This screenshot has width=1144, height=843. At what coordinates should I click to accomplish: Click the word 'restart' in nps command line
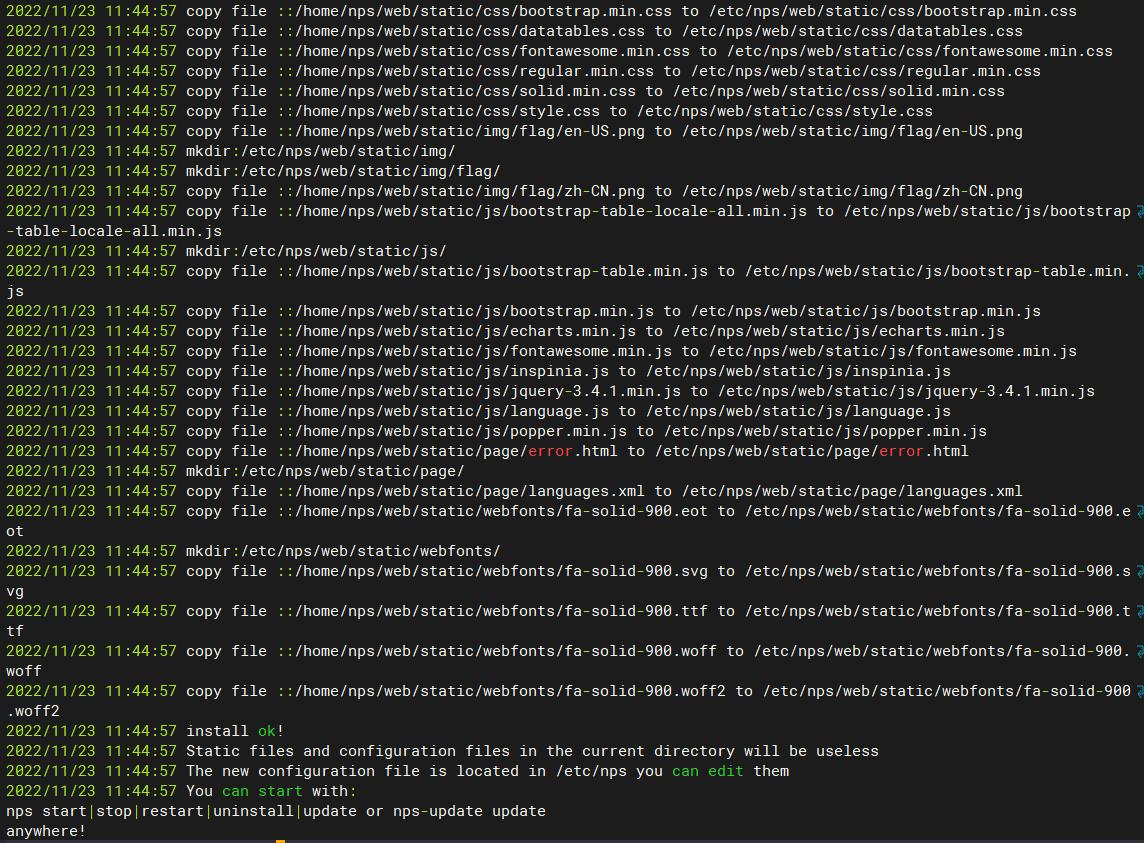172,811
